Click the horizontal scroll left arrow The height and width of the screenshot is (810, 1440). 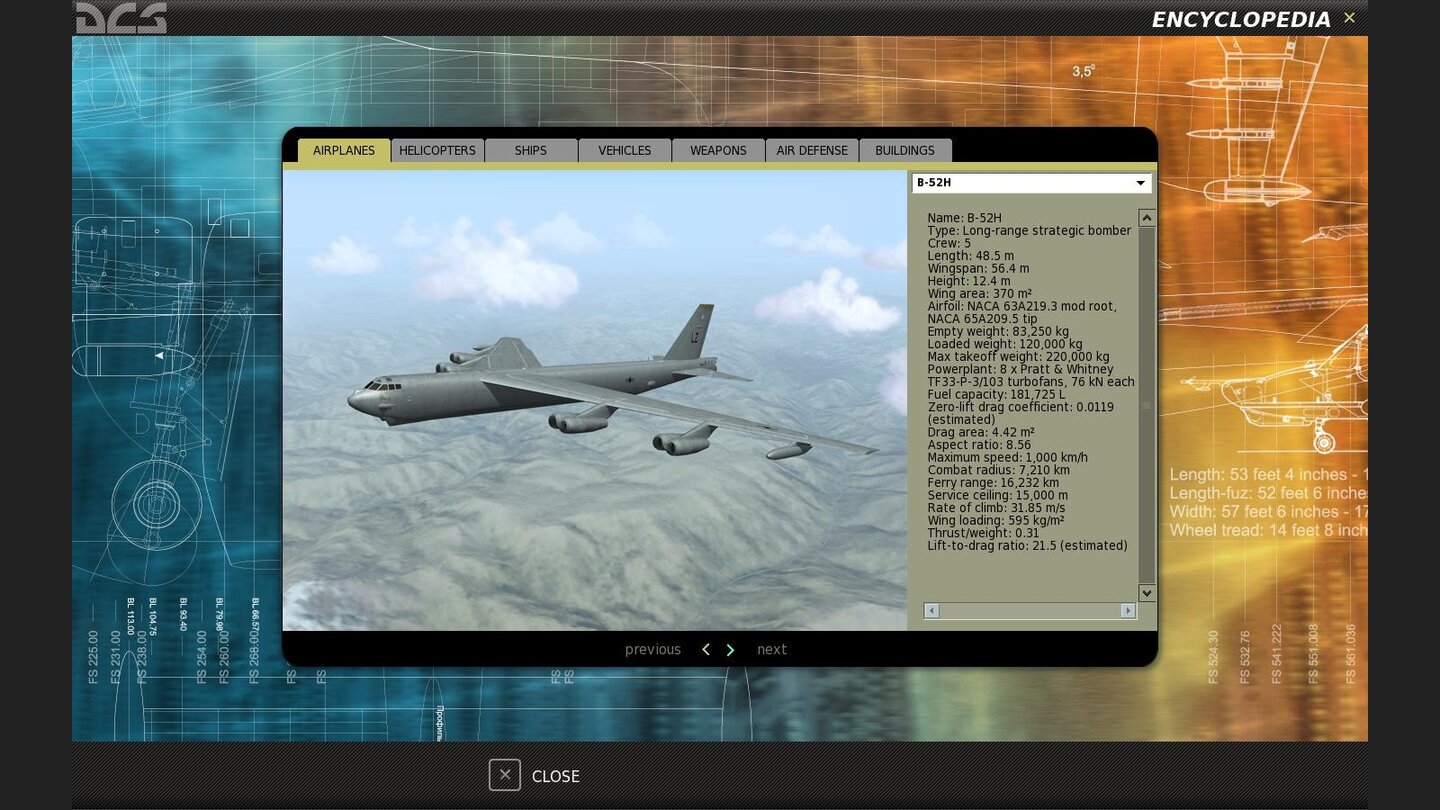pos(932,610)
